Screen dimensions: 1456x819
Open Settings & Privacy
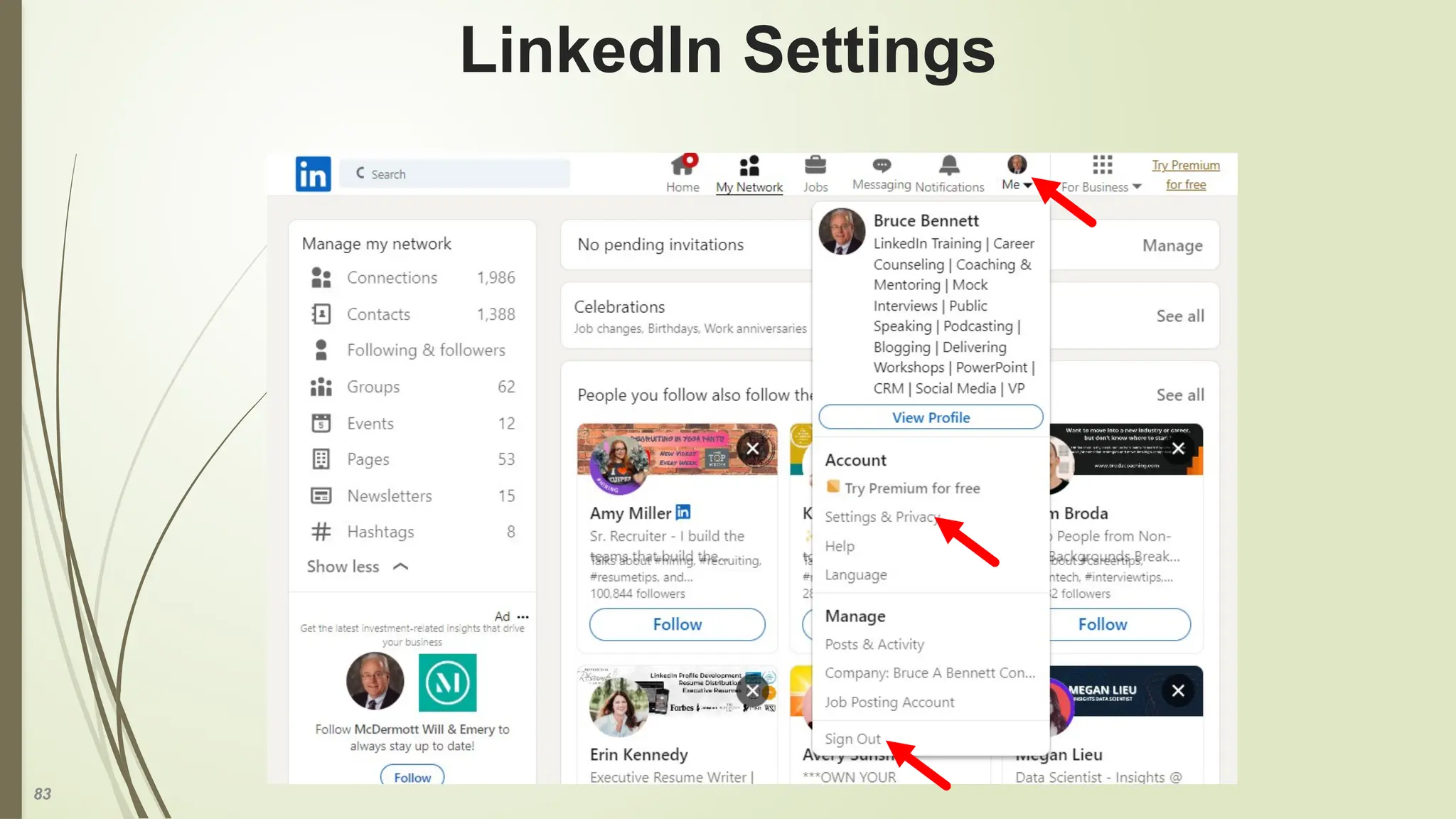(882, 517)
